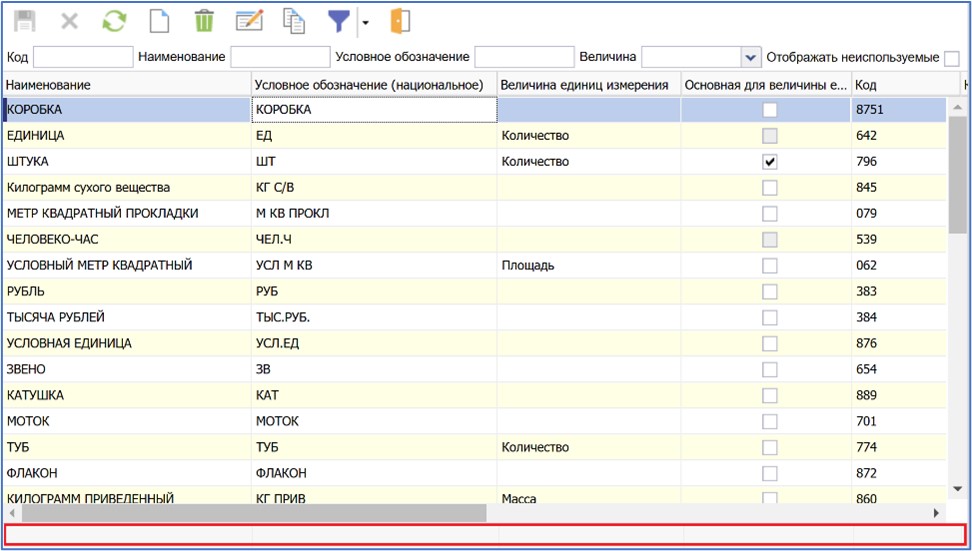
Task: Uncheck the checkbox in ШТУКА row
Action: tap(769, 161)
